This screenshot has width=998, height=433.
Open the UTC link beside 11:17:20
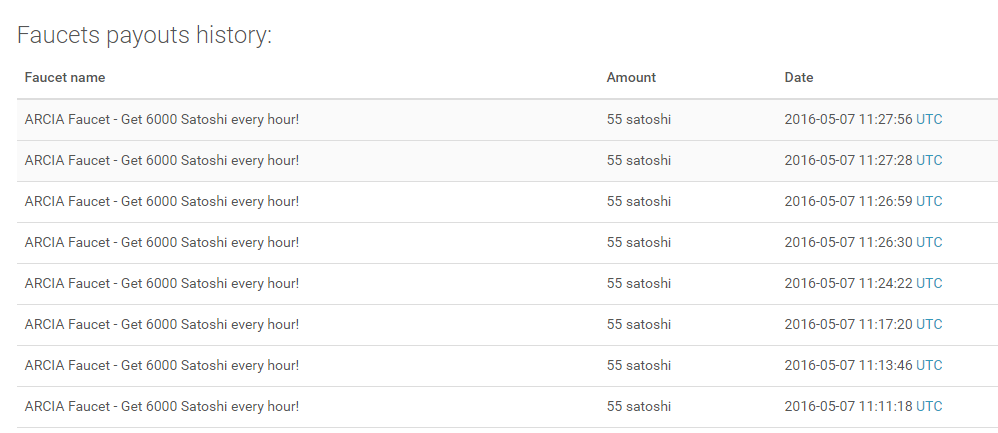929,325
